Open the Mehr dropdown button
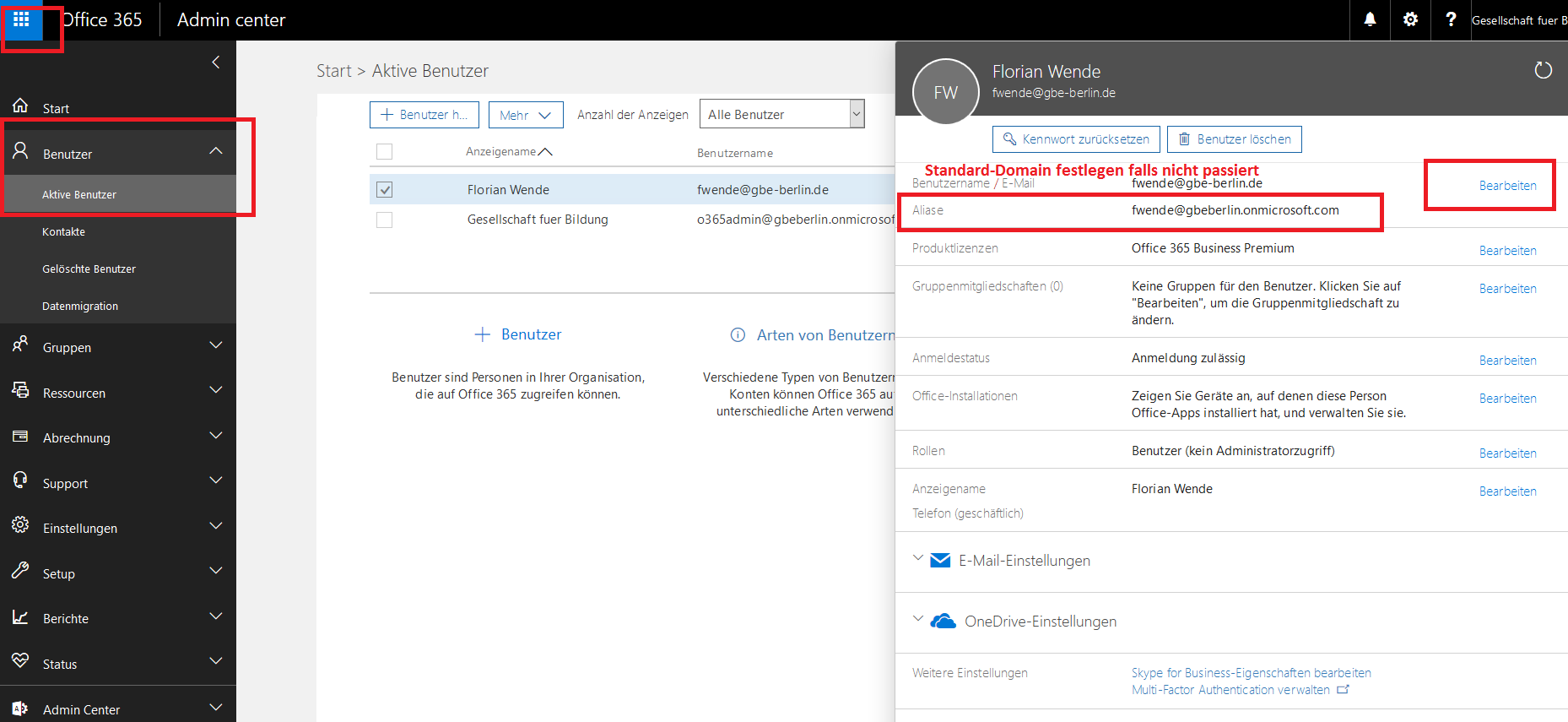Image resolution: width=1568 pixels, height=722 pixels. pyautogui.click(x=525, y=115)
